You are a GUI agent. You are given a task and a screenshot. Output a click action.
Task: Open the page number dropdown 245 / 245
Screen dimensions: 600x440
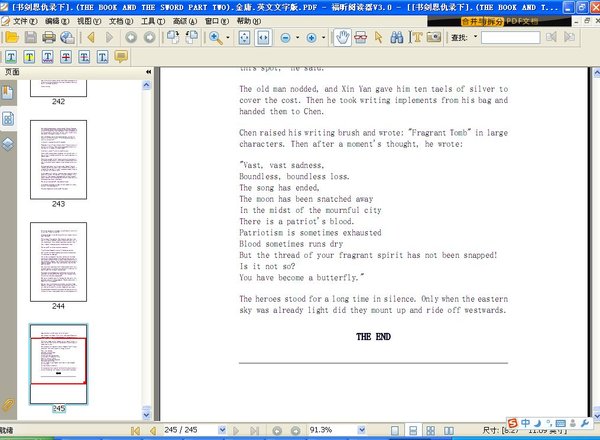point(222,430)
